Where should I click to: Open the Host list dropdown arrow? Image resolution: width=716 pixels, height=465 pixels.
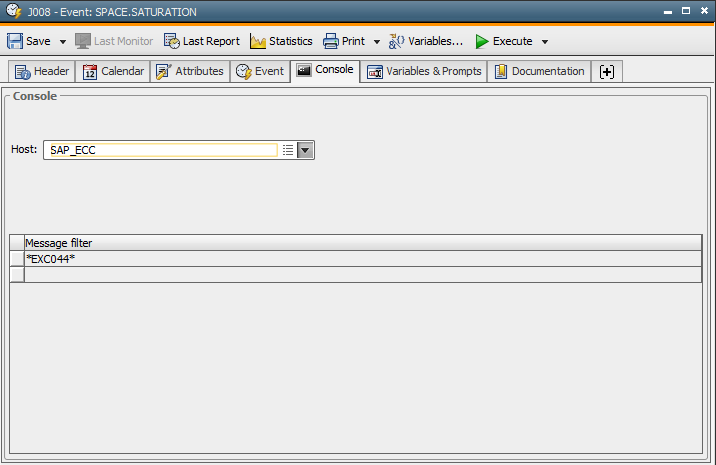click(306, 150)
